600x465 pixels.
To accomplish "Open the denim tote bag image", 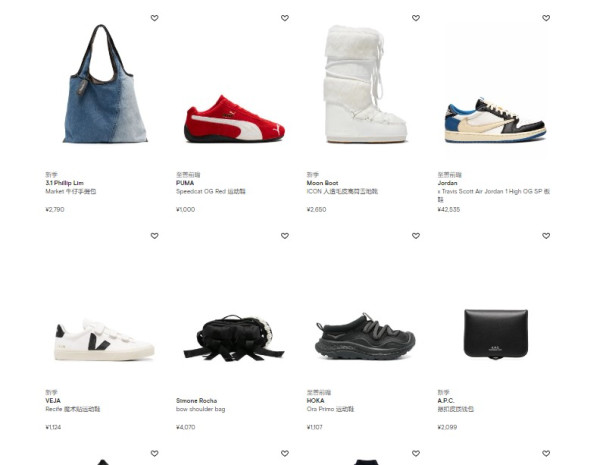I will (x=104, y=84).
